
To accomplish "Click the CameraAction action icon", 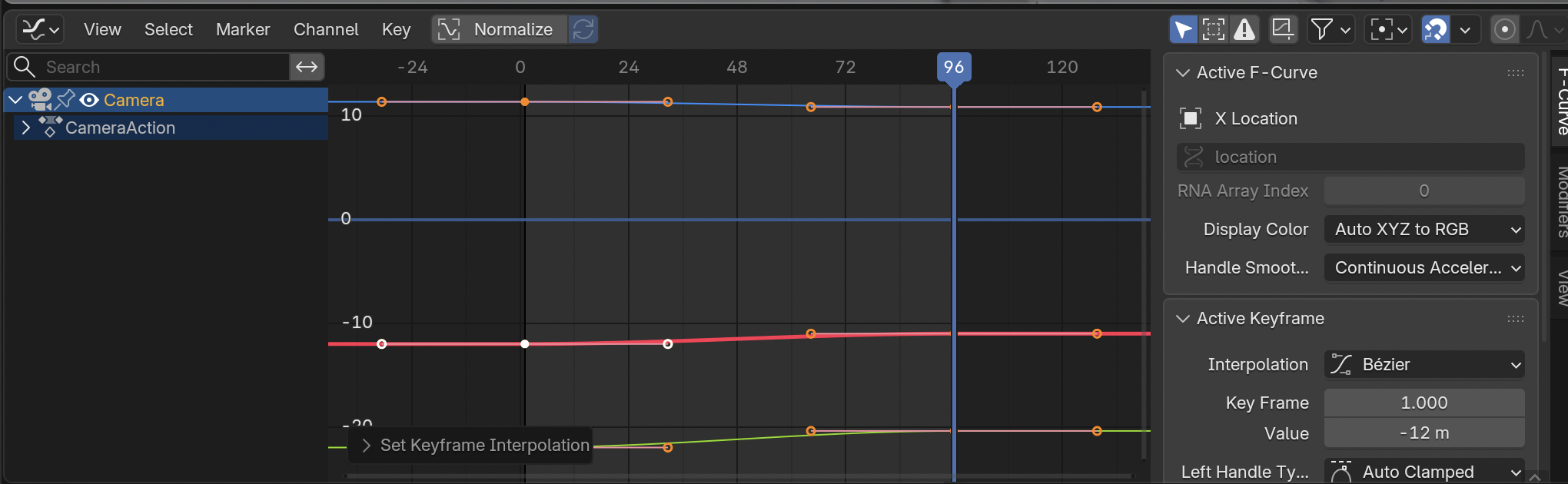I will 50,127.
